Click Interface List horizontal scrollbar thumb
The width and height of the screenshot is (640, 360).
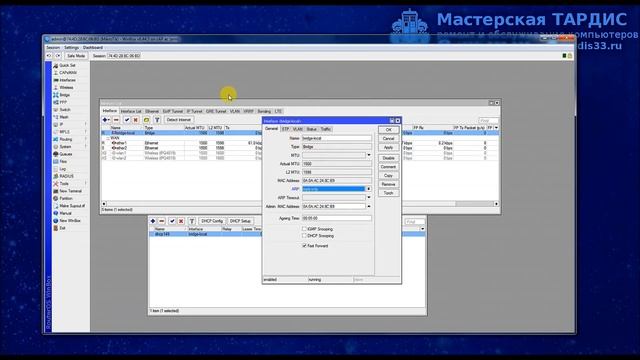474,203
